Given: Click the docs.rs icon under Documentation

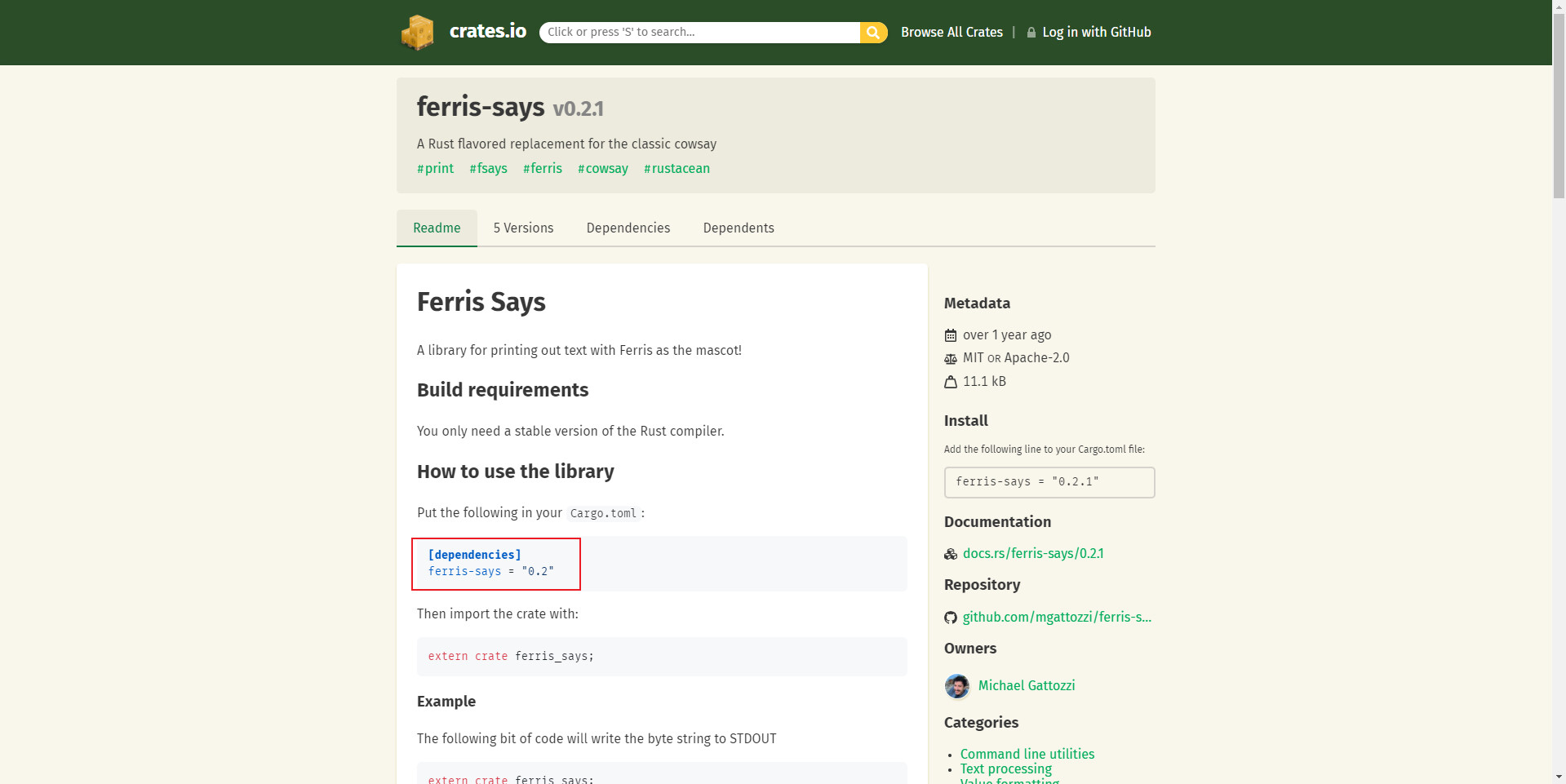Looking at the screenshot, I should coord(951,554).
